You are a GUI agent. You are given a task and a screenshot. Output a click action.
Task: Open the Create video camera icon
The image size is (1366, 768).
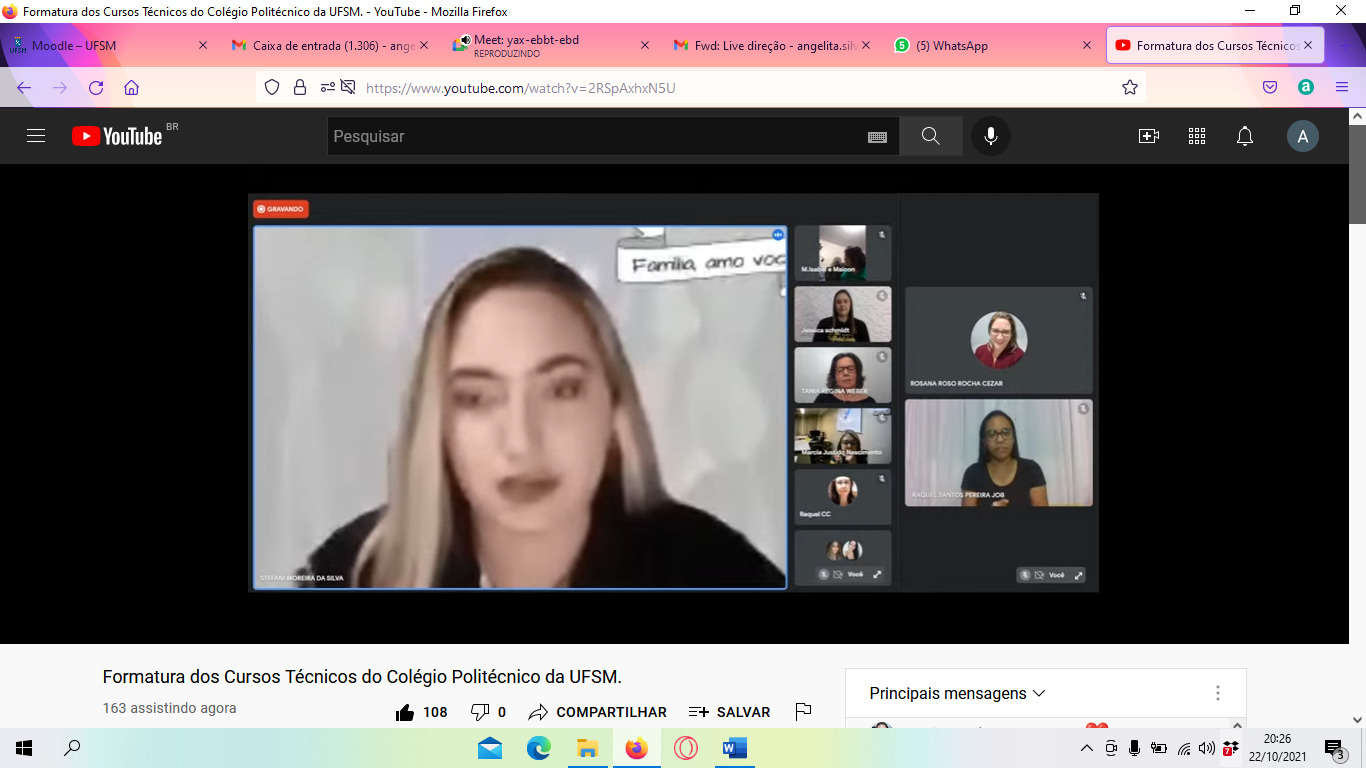point(1148,136)
